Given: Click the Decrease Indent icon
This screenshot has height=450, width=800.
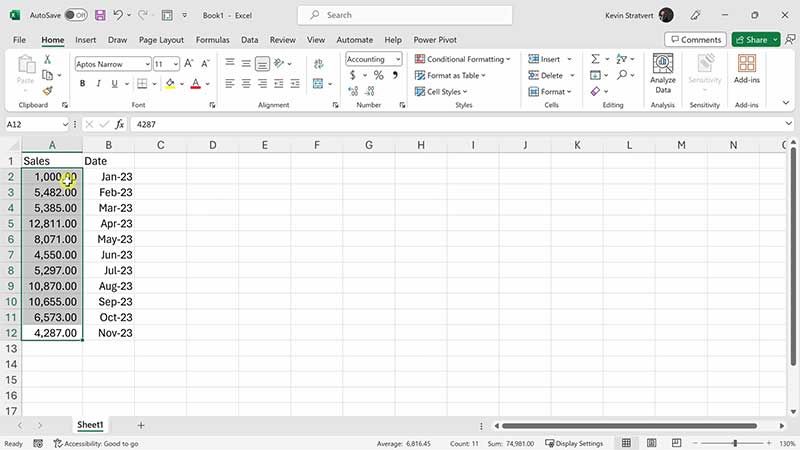Looking at the screenshot, I should (279, 83).
